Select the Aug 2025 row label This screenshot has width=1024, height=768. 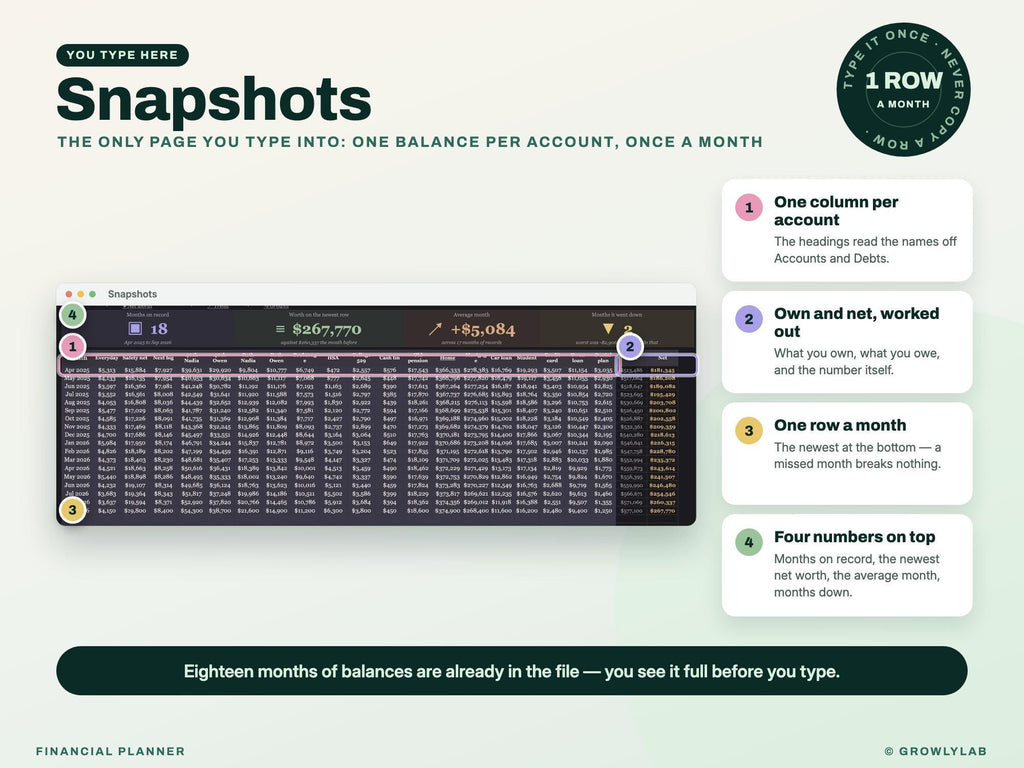(x=77, y=402)
